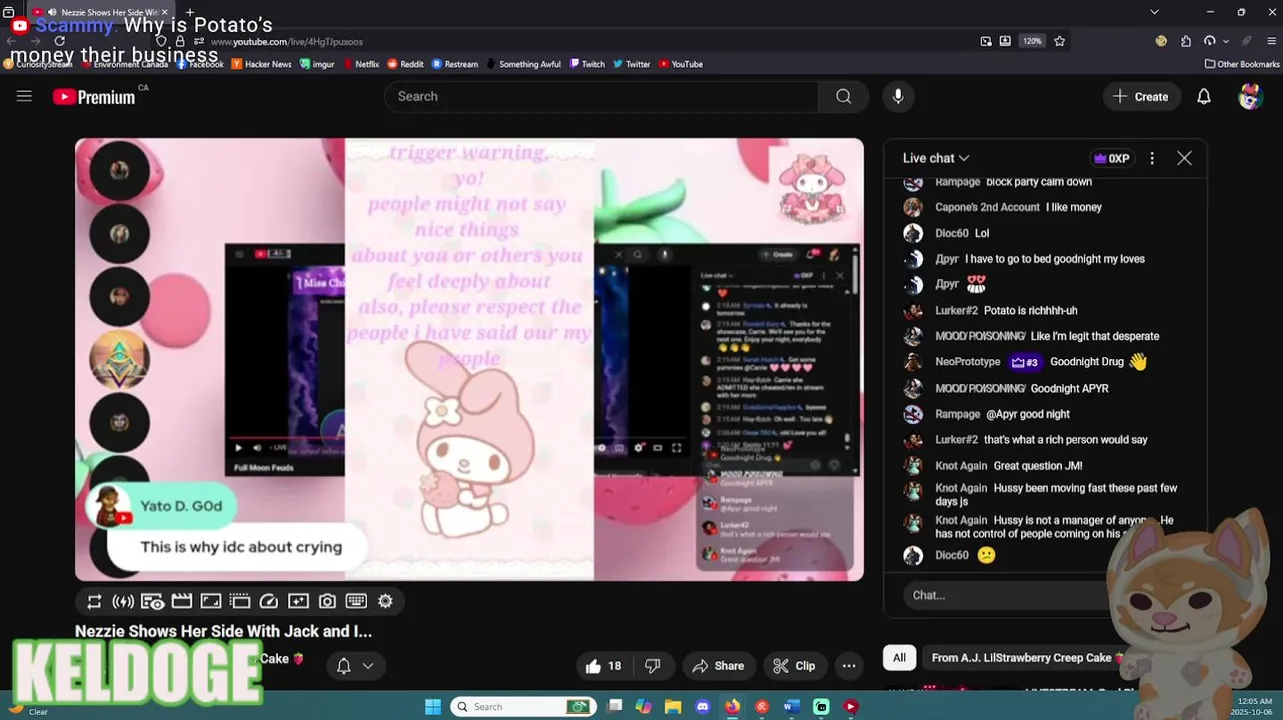
Task: Toggle cinema mode clapperboard icon
Action: (x=181, y=601)
